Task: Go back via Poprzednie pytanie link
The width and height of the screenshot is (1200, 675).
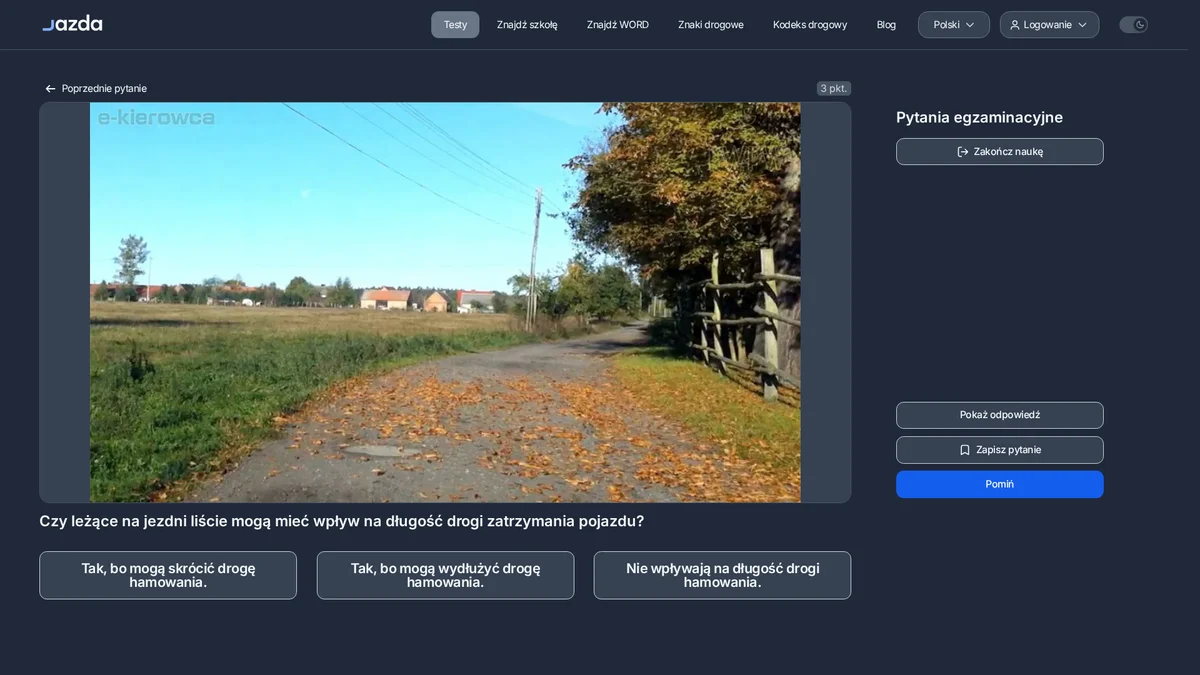Action: tap(96, 89)
